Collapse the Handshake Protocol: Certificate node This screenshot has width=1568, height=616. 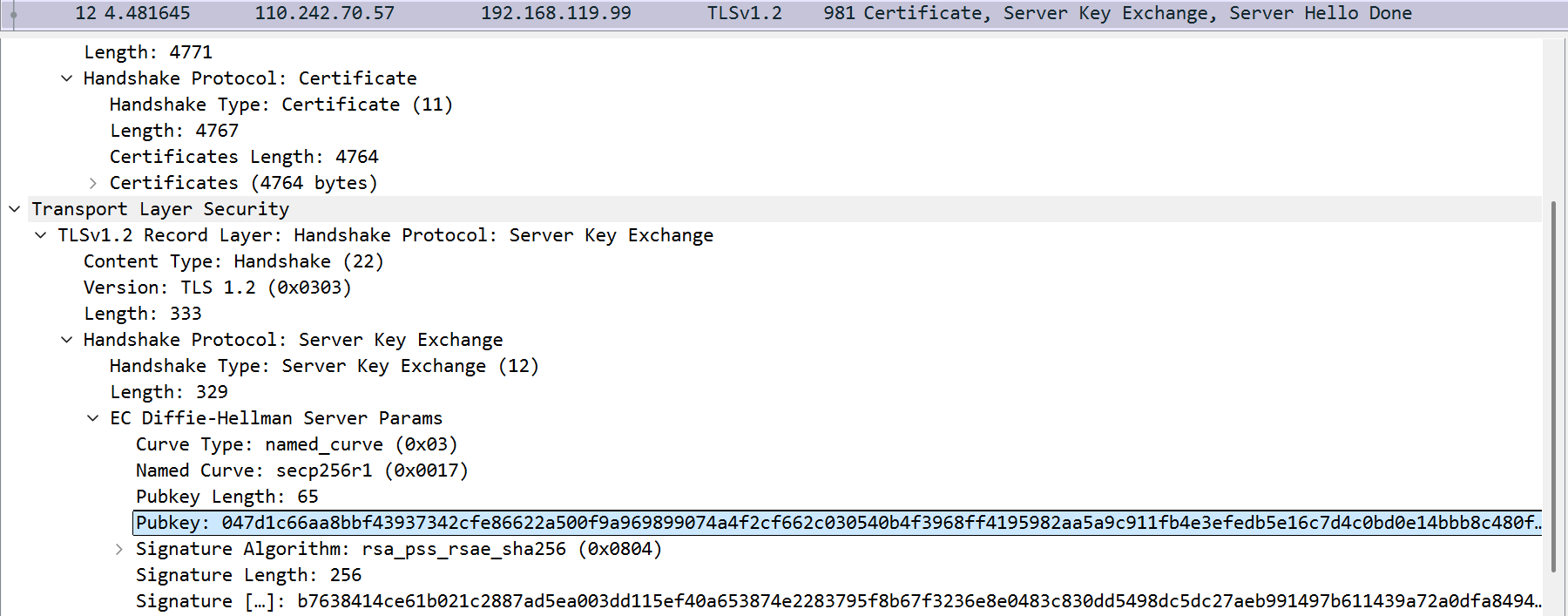(x=66, y=78)
